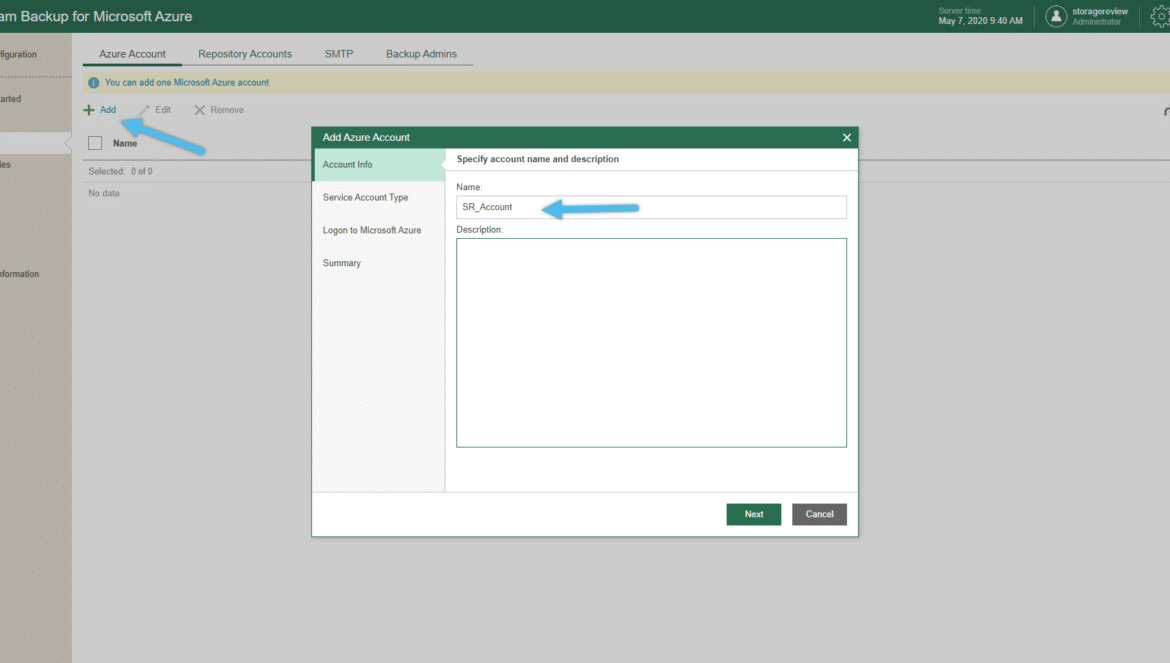The image size is (1170, 663).
Task: Click the Backup for Microsoft Azure title
Action: (x=96, y=16)
